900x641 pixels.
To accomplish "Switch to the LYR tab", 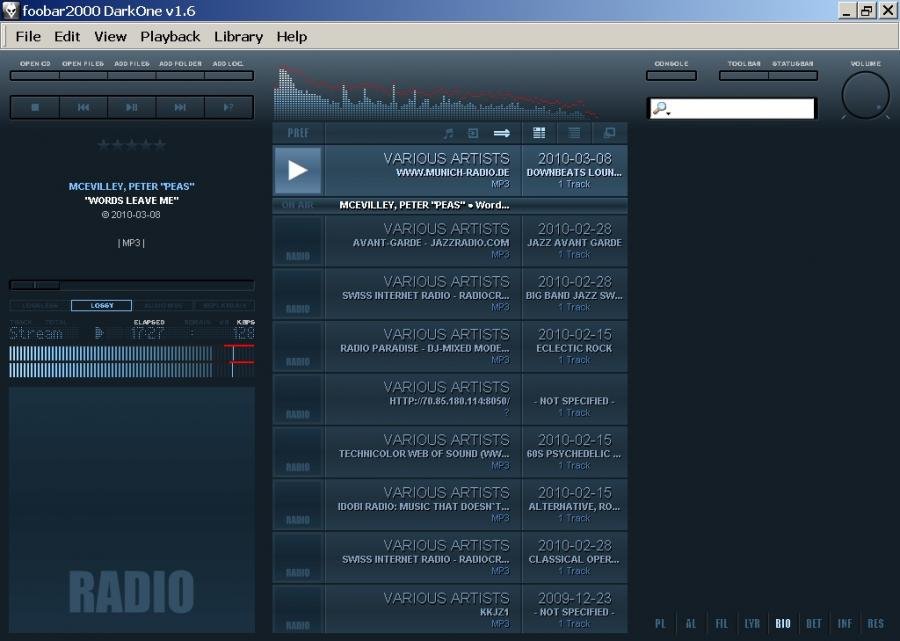I will [x=752, y=624].
